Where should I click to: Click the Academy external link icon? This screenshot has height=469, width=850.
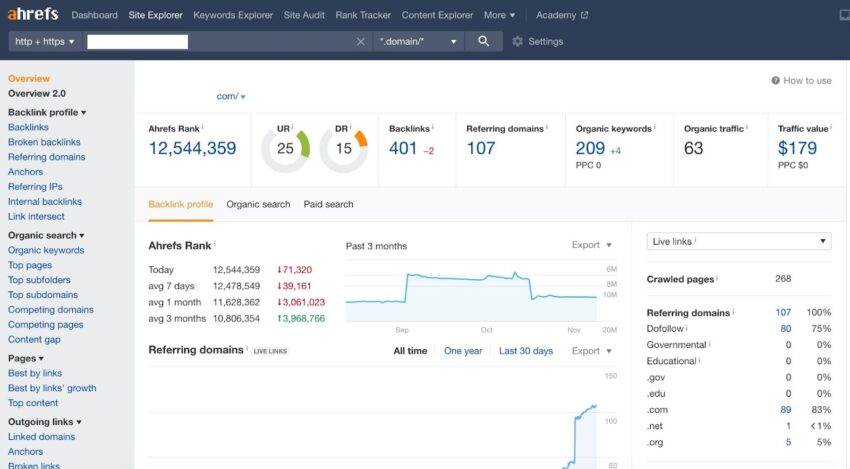tap(584, 15)
